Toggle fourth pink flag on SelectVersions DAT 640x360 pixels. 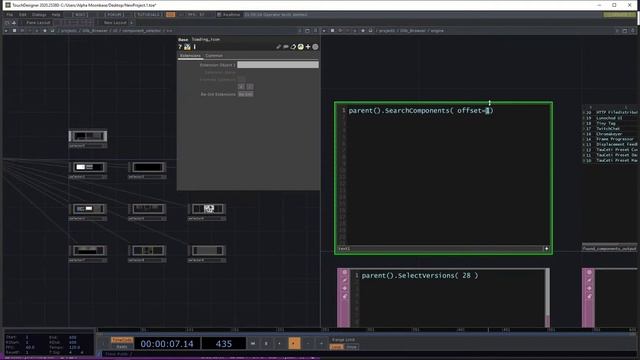pos(344,296)
